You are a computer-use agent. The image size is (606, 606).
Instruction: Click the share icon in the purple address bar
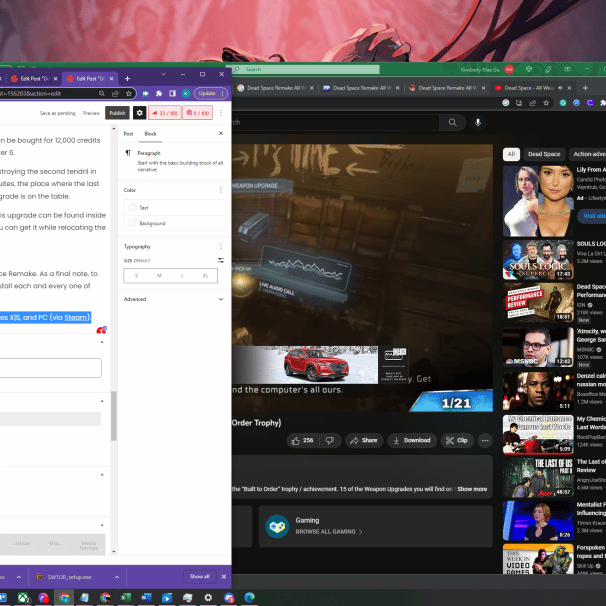point(115,93)
